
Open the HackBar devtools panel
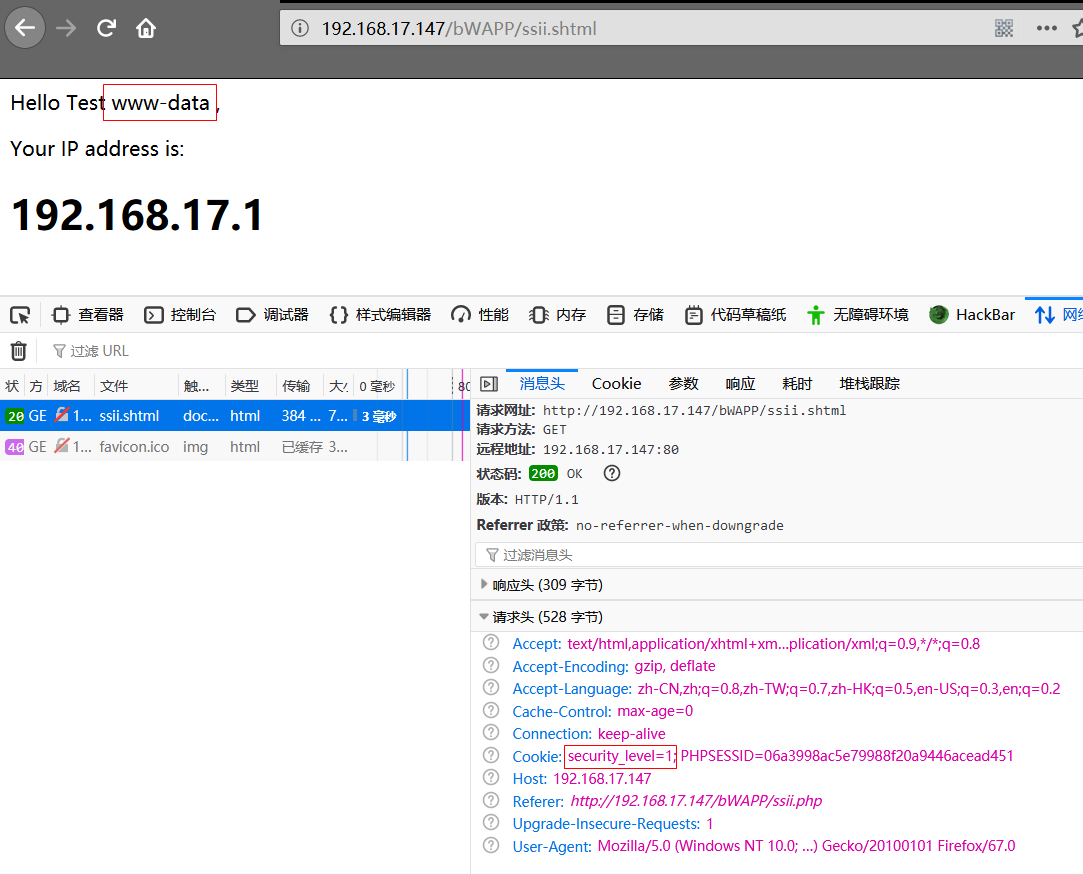click(972, 315)
